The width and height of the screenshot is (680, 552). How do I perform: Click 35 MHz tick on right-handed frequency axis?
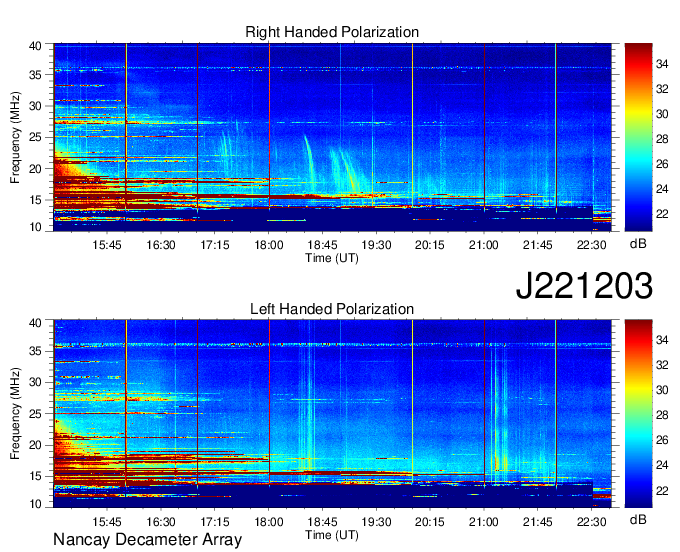click(35, 75)
